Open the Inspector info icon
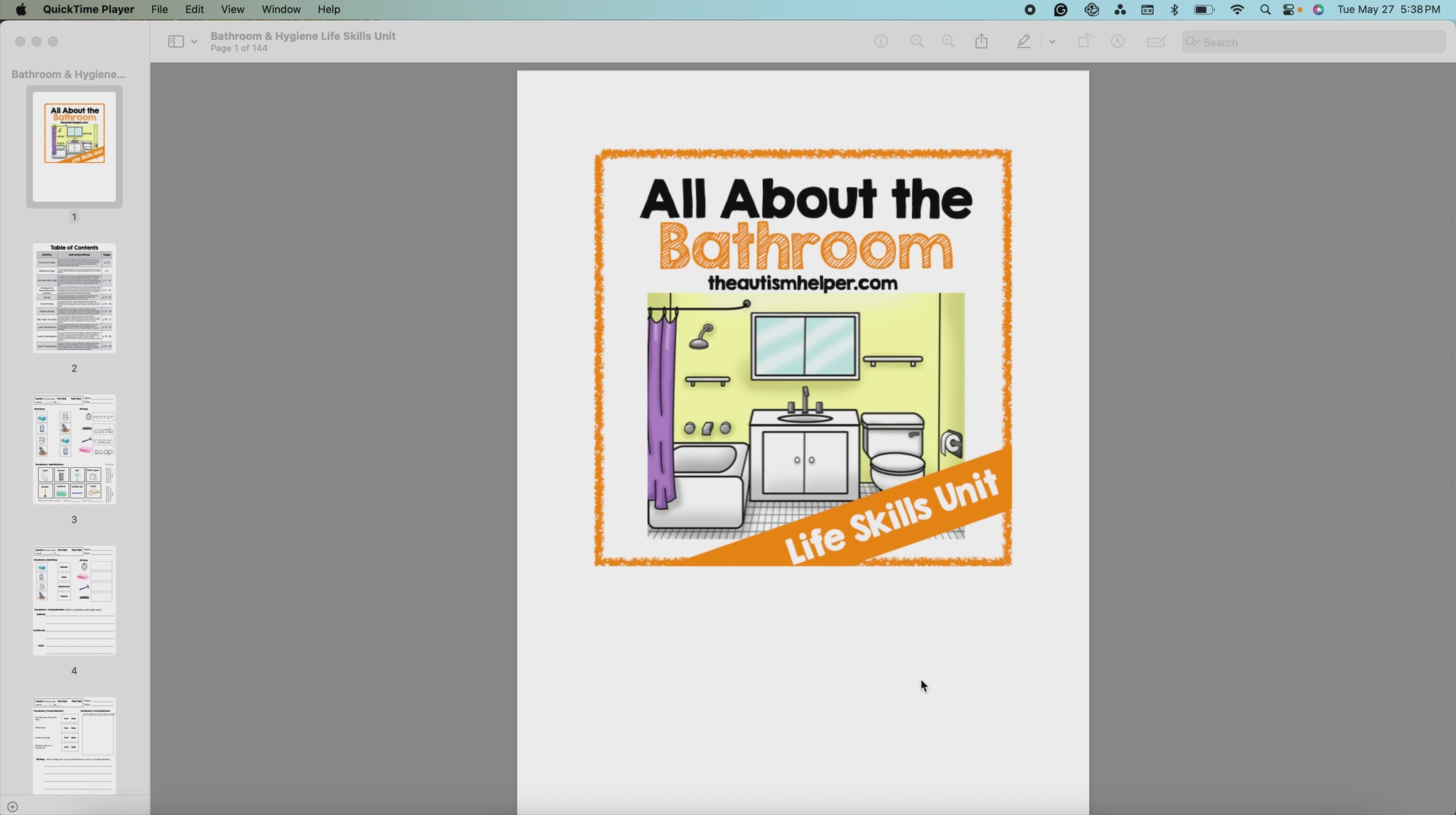 click(881, 42)
